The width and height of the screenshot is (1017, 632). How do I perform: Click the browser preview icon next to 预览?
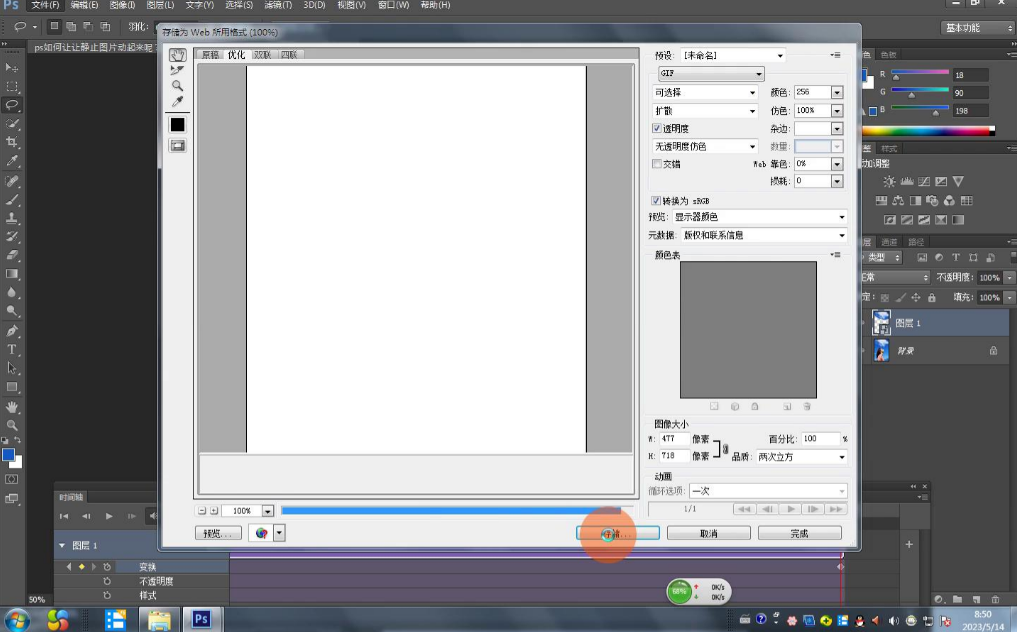pyautogui.click(x=261, y=533)
